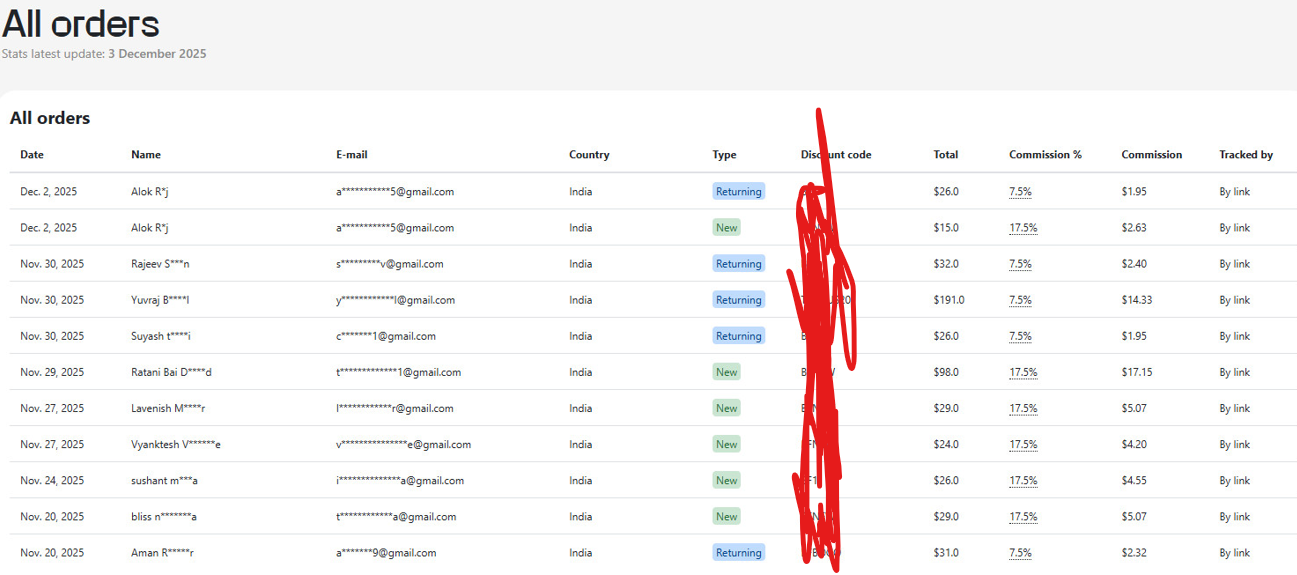Image resolution: width=1297 pixels, height=575 pixels.
Task: Click the name Rajeev S***n
Action: coord(160,264)
